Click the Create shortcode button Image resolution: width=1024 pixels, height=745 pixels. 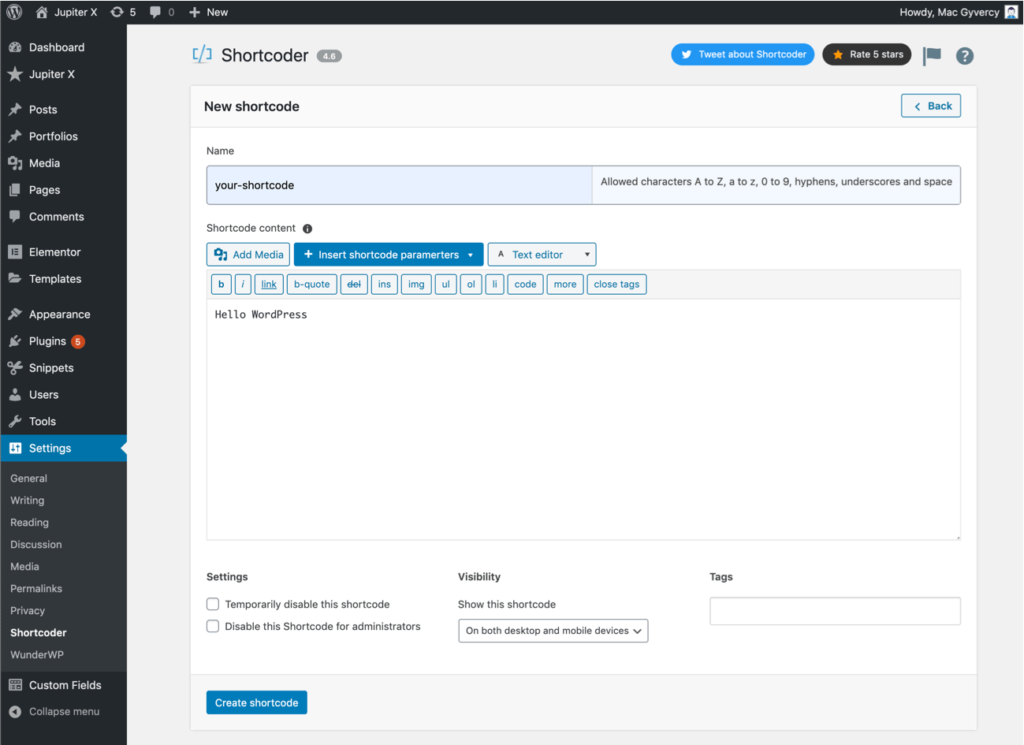pyautogui.click(x=256, y=702)
